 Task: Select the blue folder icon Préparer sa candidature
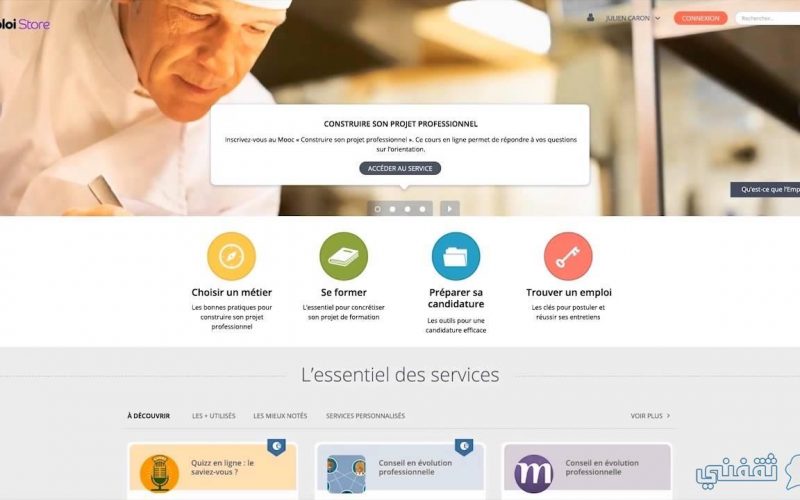coord(456,256)
